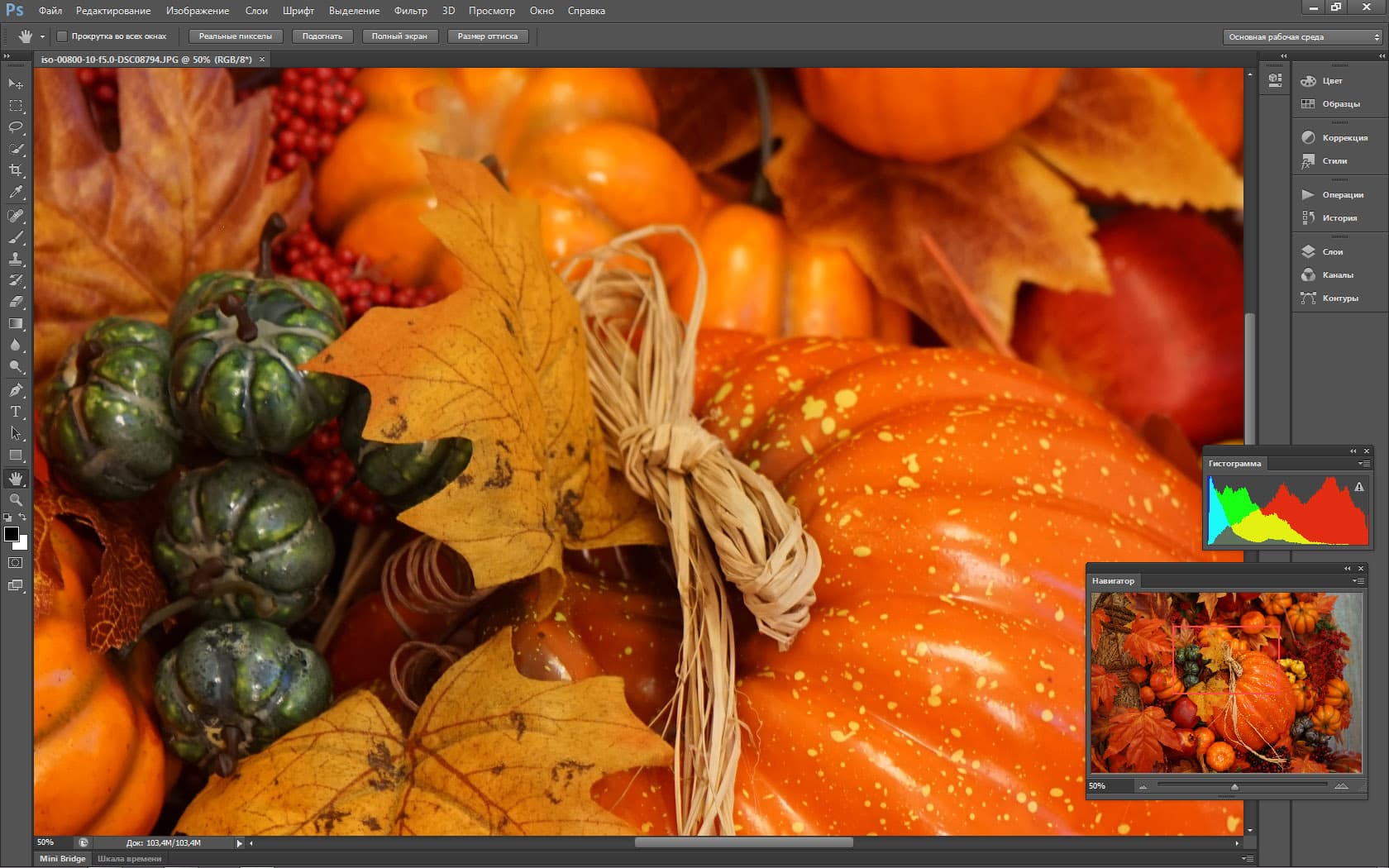The height and width of the screenshot is (868, 1389).
Task: Select the Rectangular Marquee tool
Action: tap(16, 106)
